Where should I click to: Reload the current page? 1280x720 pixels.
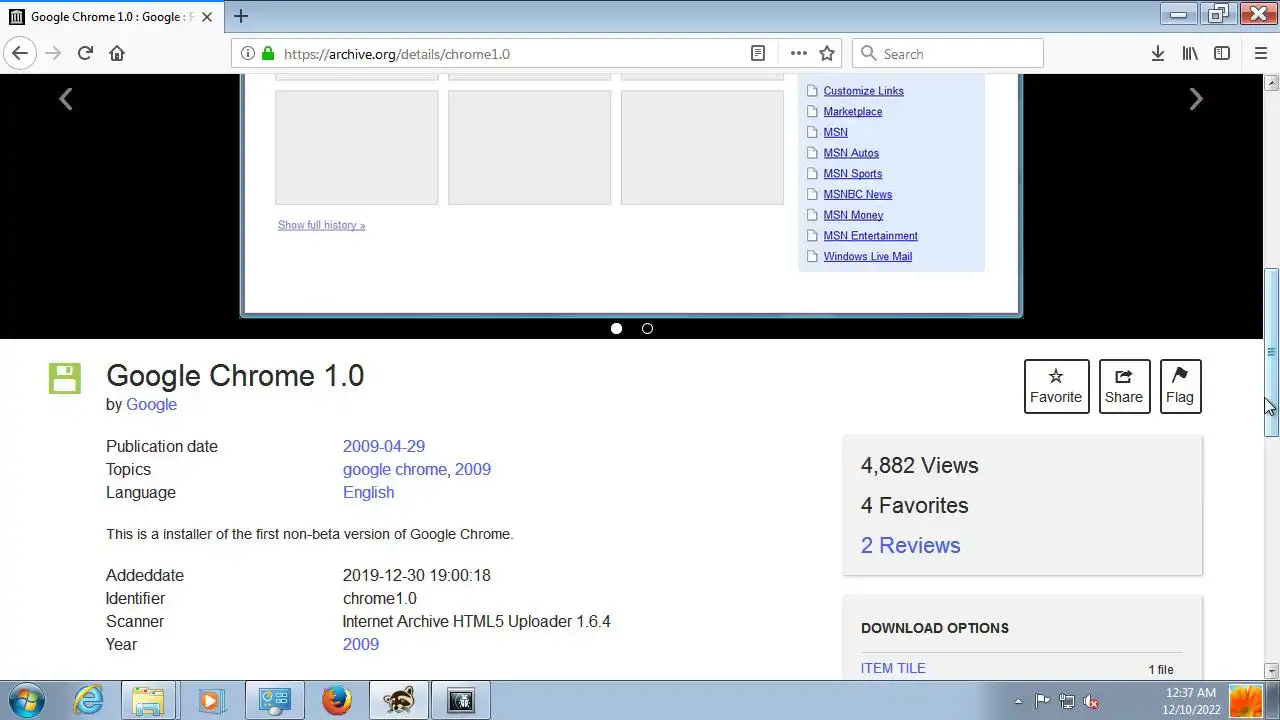[x=85, y=53]
